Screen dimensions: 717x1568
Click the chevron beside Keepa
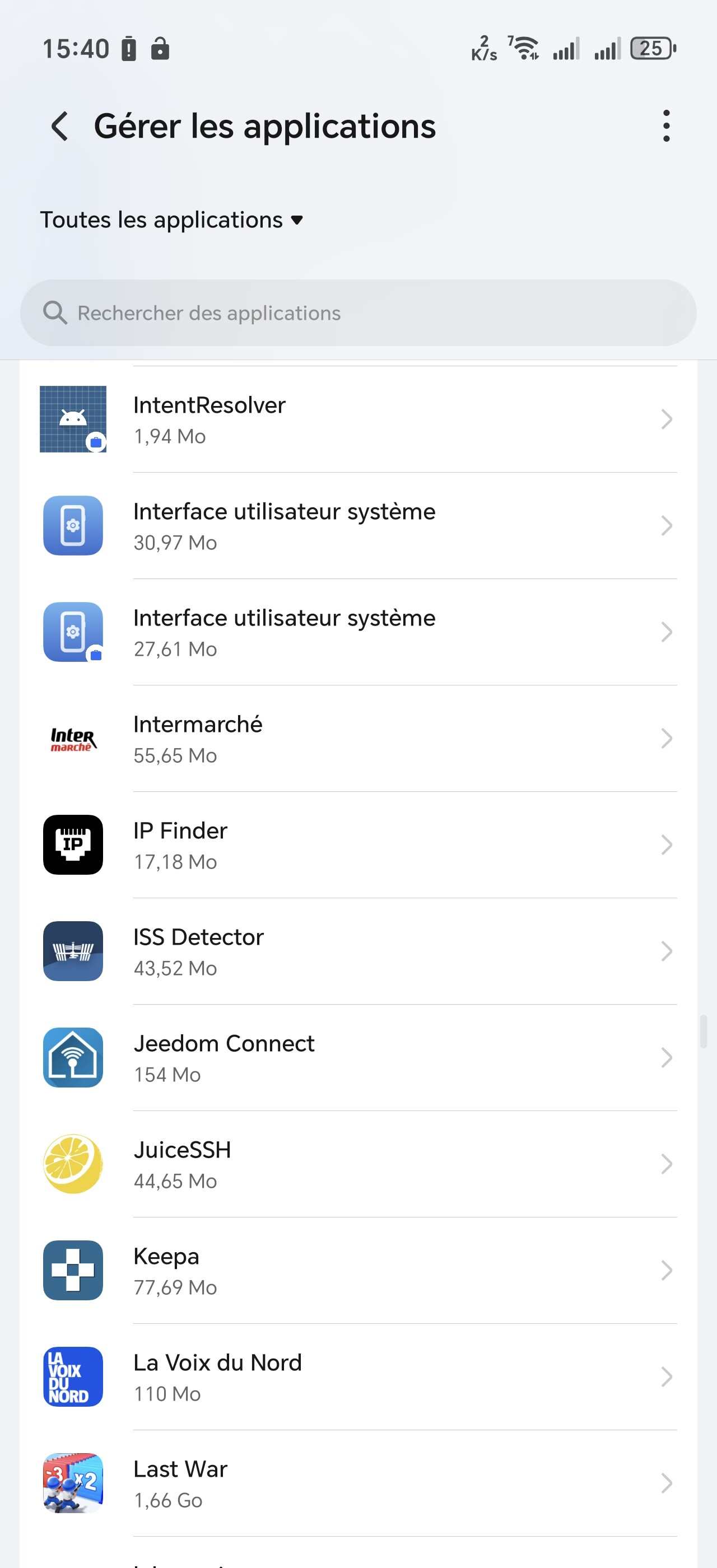(x=667, y=1270)
